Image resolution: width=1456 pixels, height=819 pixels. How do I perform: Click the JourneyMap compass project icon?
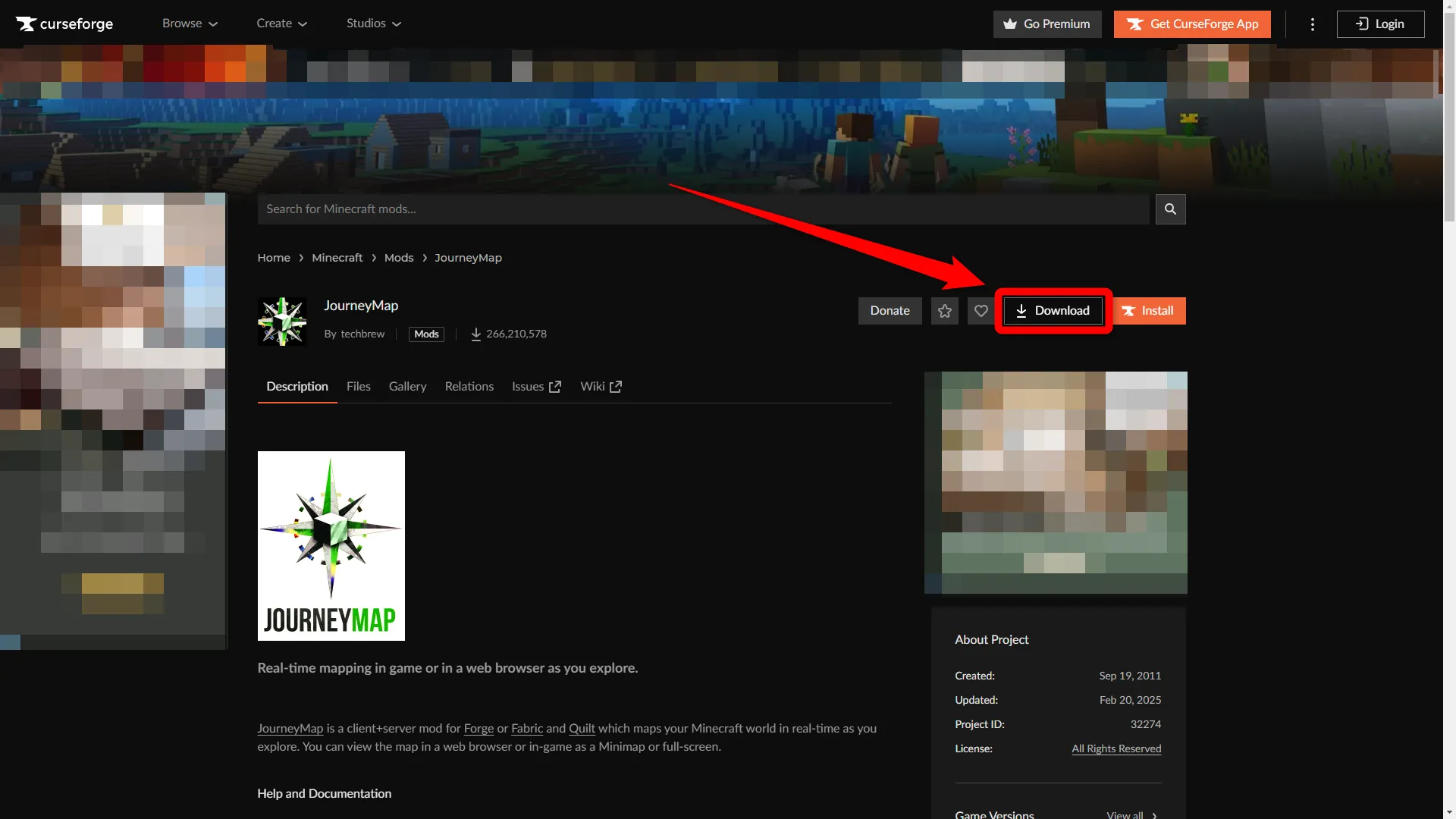282,322
